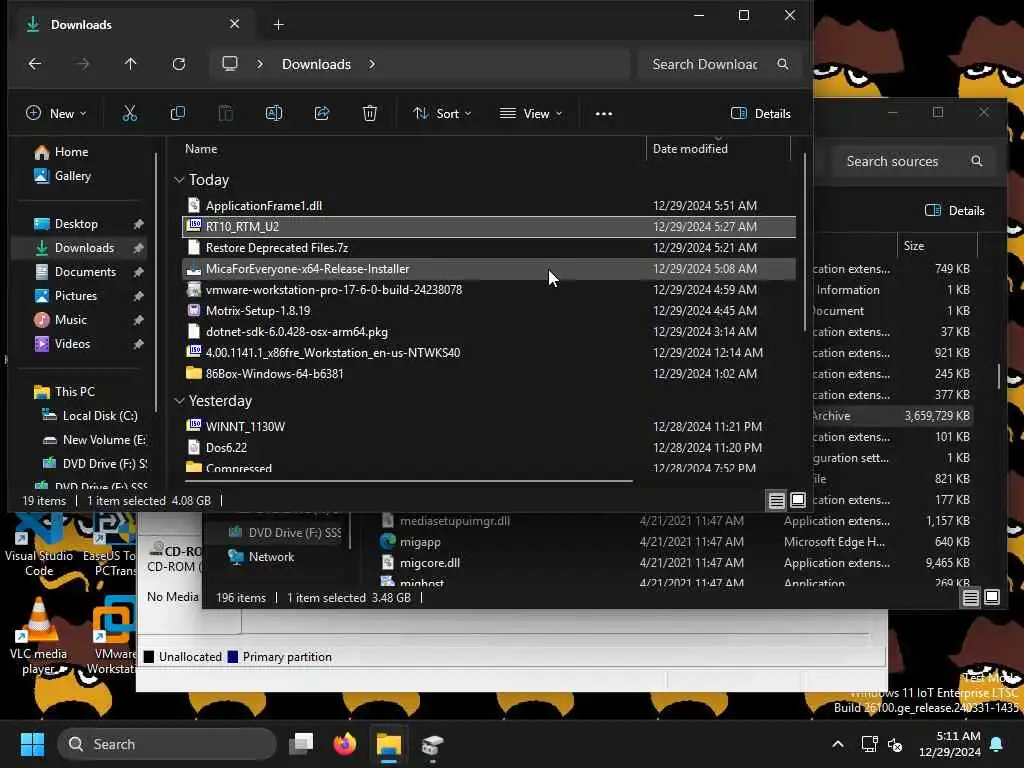Open the See more (three dots) menu
This screenshot has height=768, width=1024.
[x=604, y=114]
